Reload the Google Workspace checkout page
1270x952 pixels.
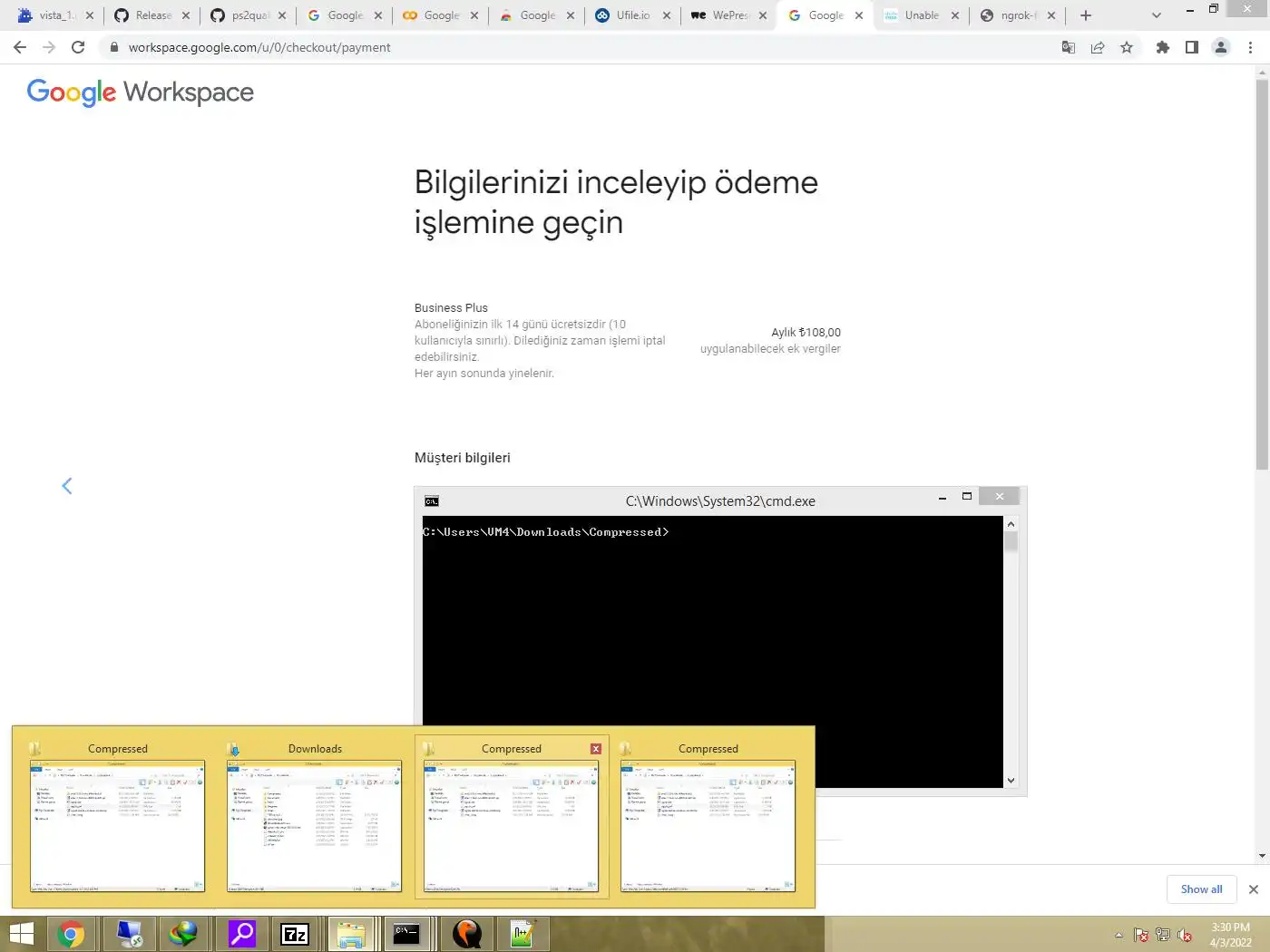click(78, 47)
